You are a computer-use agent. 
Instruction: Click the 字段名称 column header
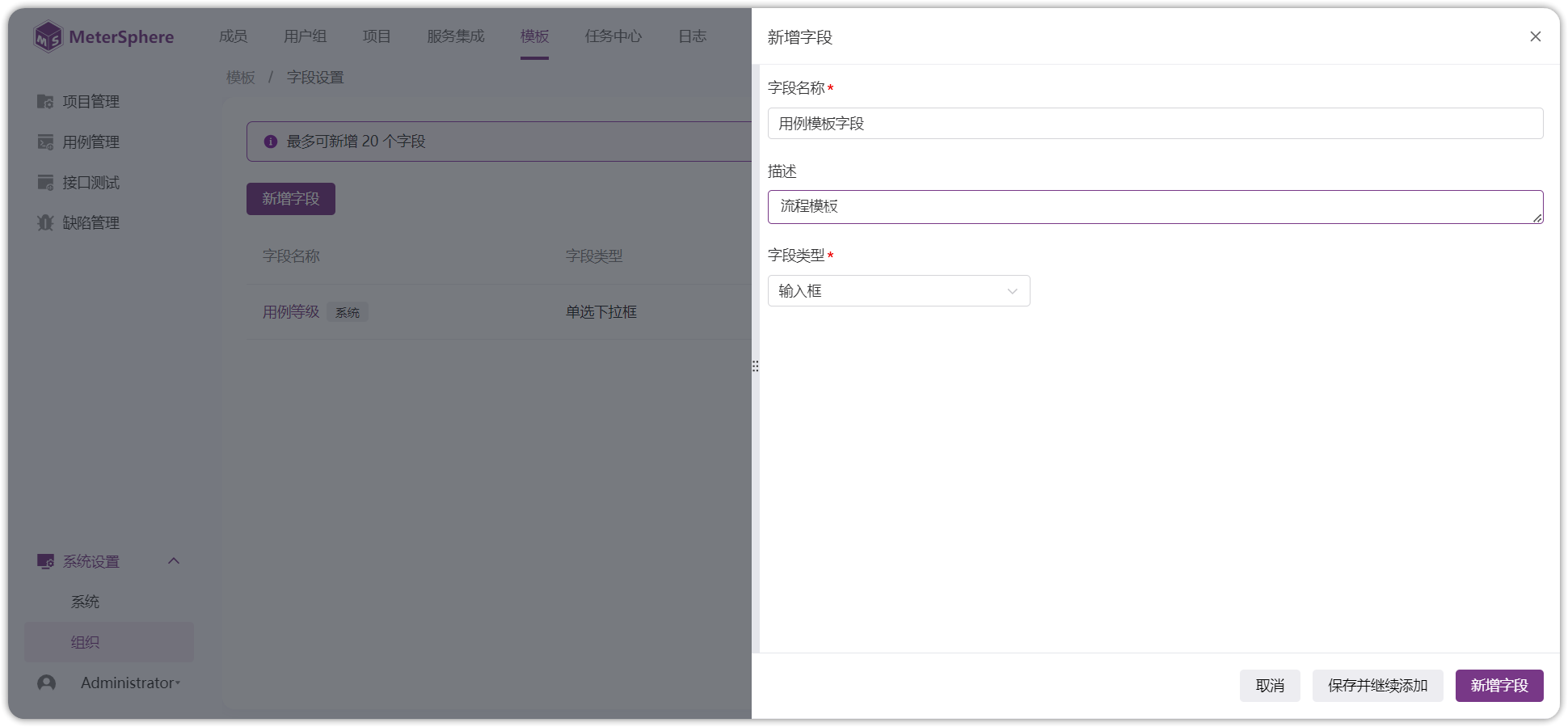[291, 256]
